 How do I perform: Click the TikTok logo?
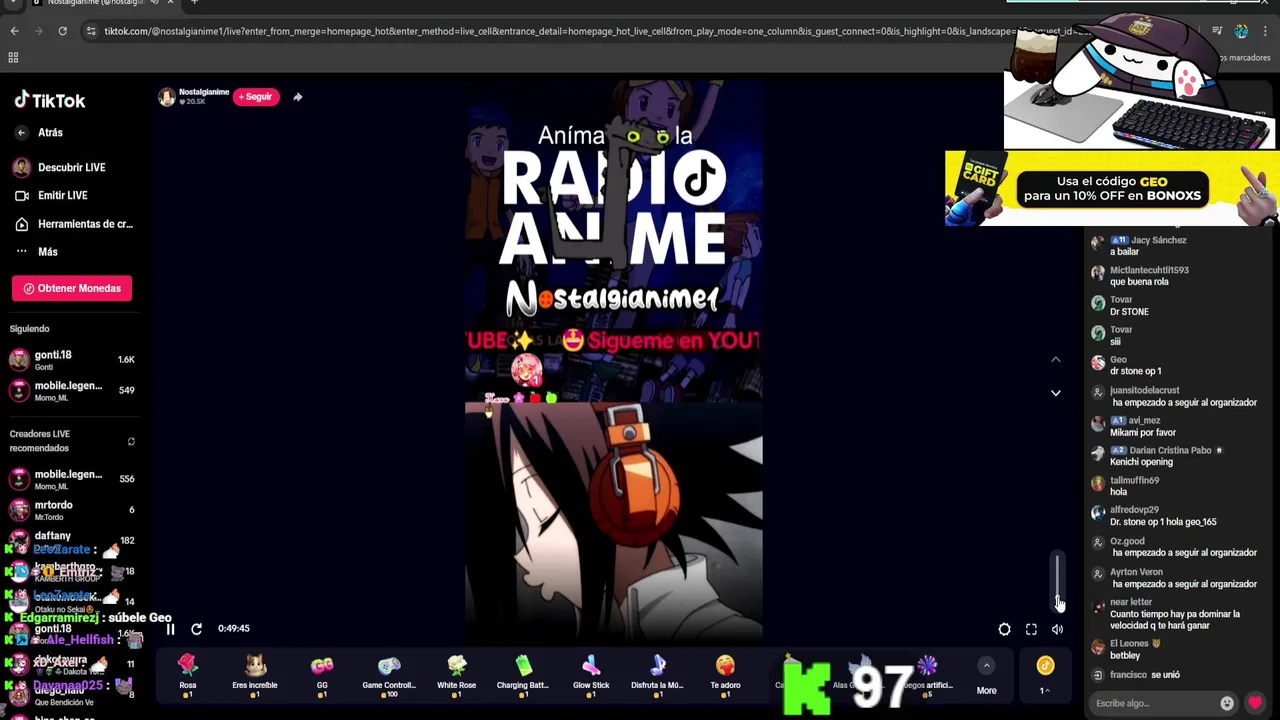[x=50, y=100]
